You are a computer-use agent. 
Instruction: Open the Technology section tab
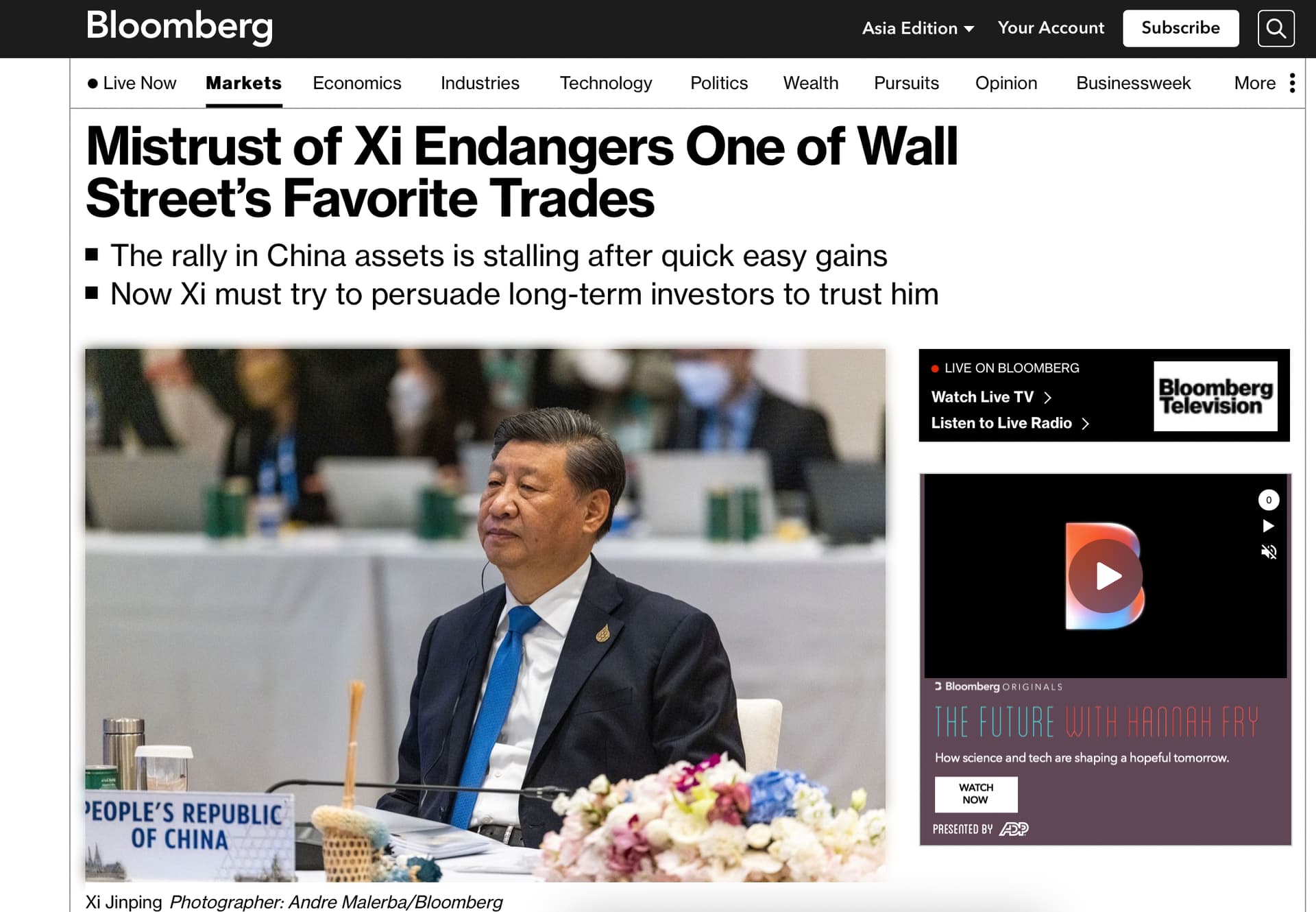coord(606,83)
